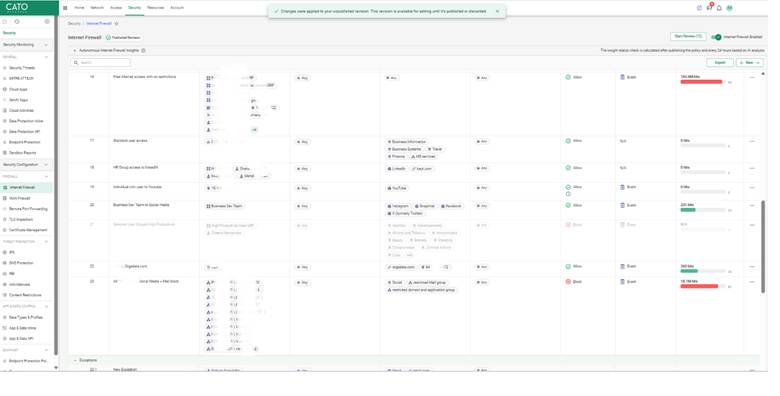Open the Network tab
The image size is (780, 396).
[97, 8]
